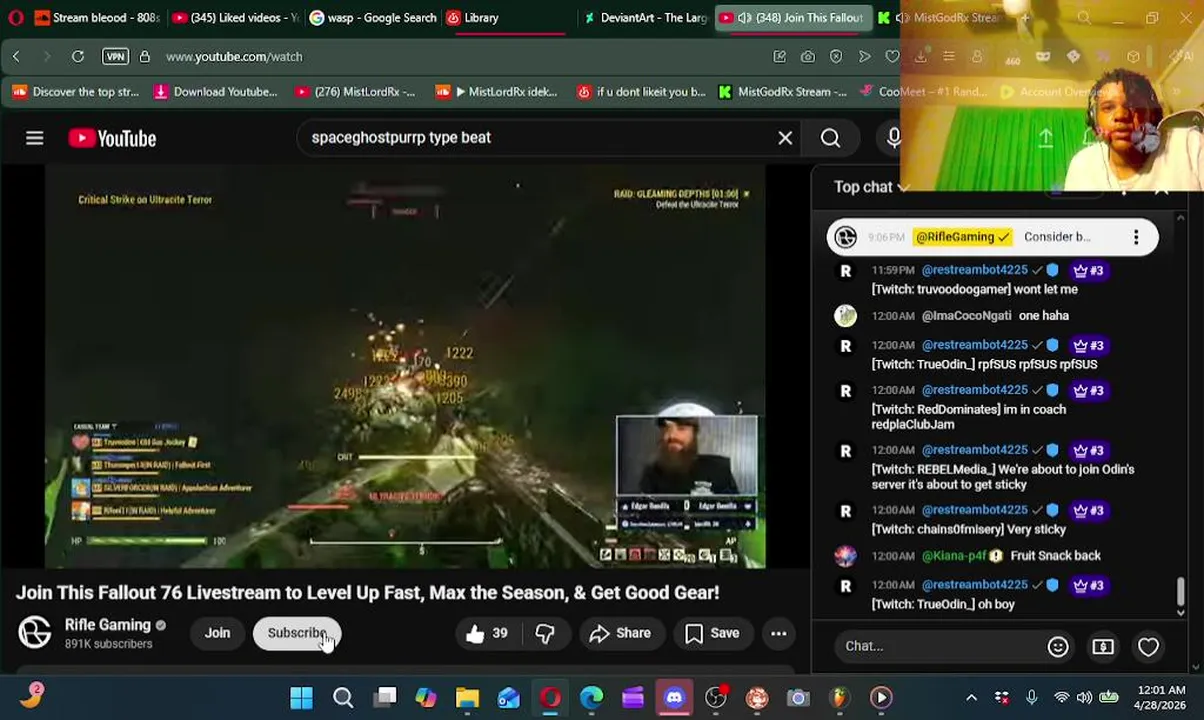Dislike the video with thumbs down
Screen dimensions: 1204x720
[545, 633]
